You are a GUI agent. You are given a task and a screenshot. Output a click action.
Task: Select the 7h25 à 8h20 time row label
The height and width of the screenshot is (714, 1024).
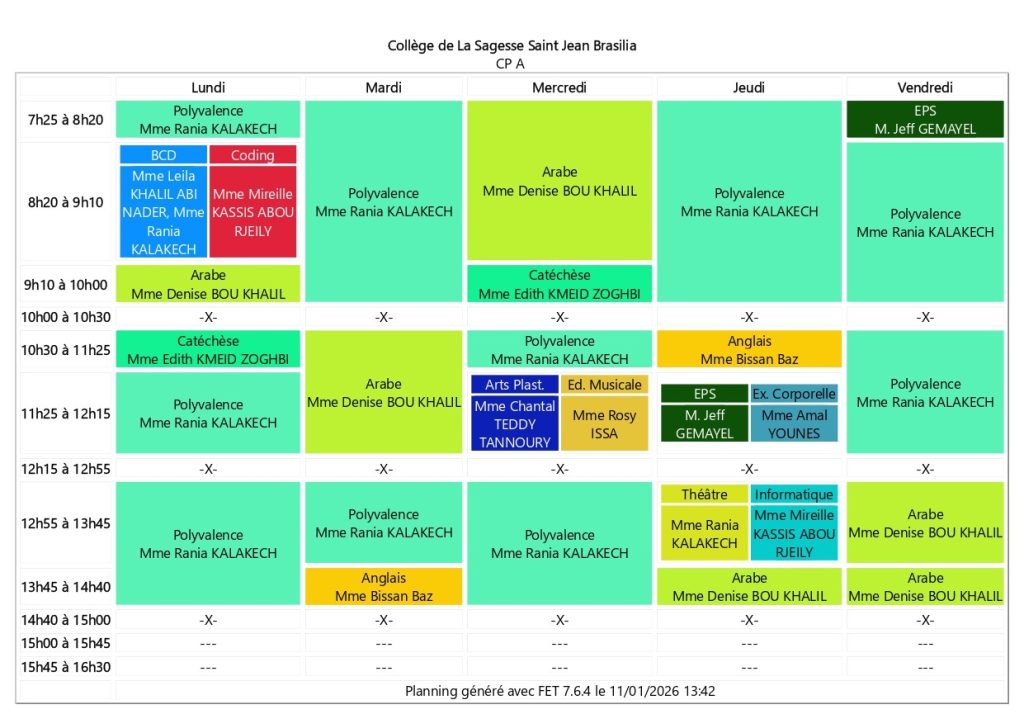click(x=65, y=120)
